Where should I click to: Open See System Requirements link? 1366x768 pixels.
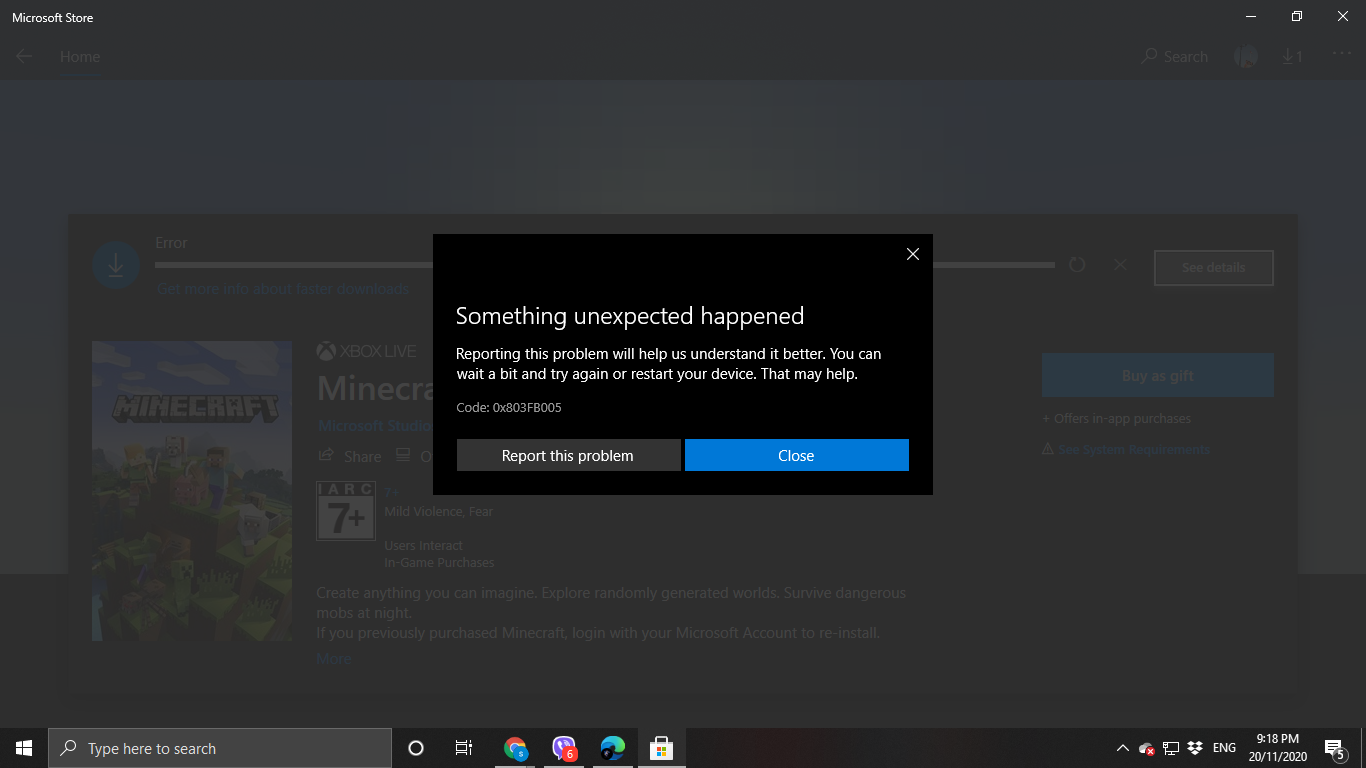pyautogui.click(x=1133, y=450)
